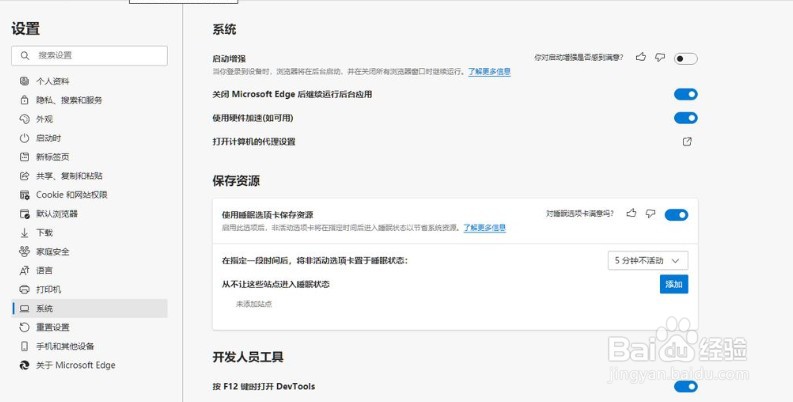Click the 新标签页 page icon
Screen dimensions: 793x402
(x=24, y=157)
